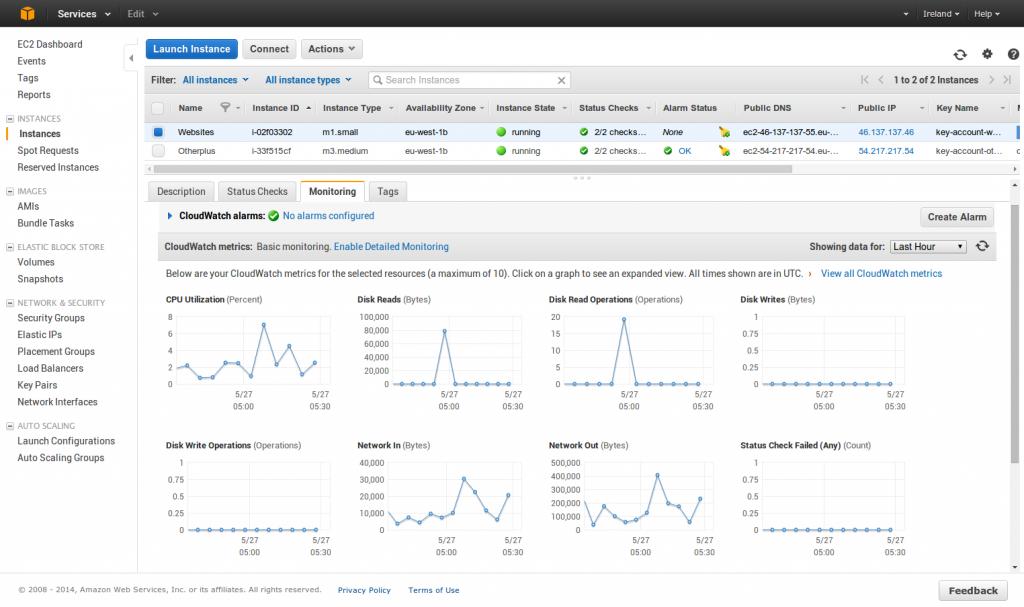
Task: Click green check status icon for Otherplus checks
Action: coord(584,151)
